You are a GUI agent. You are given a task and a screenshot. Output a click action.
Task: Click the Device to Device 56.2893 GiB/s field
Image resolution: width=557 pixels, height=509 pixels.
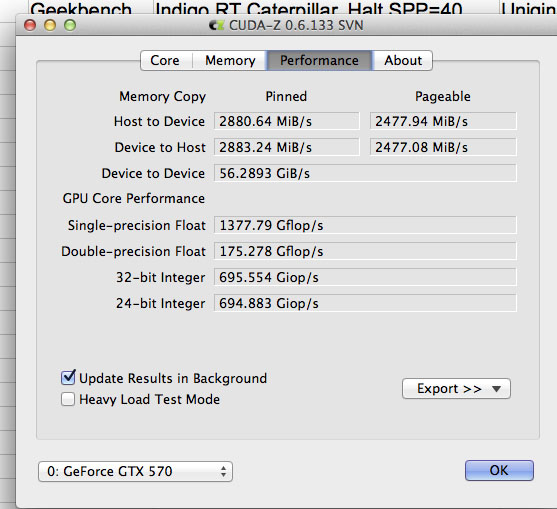[365, 173]
